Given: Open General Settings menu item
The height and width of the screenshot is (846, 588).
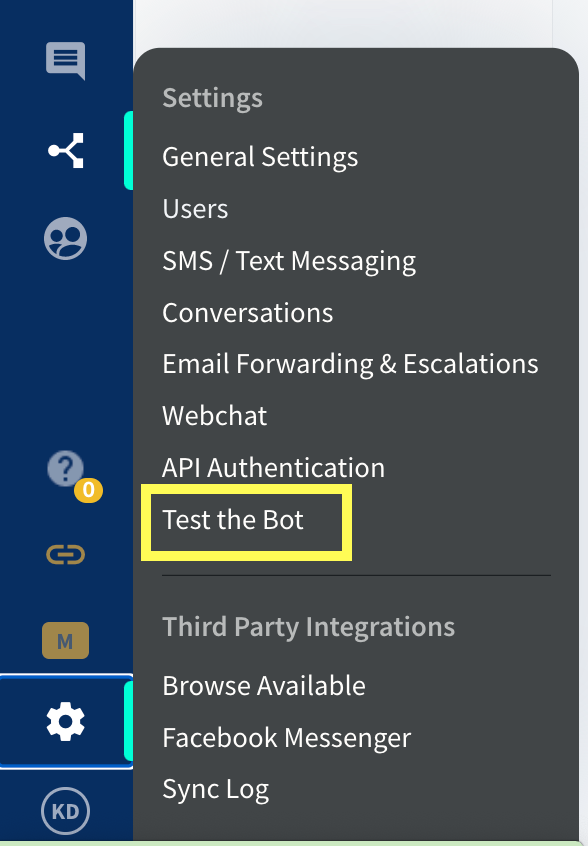Looking at the screenshot, I should 260,157.
